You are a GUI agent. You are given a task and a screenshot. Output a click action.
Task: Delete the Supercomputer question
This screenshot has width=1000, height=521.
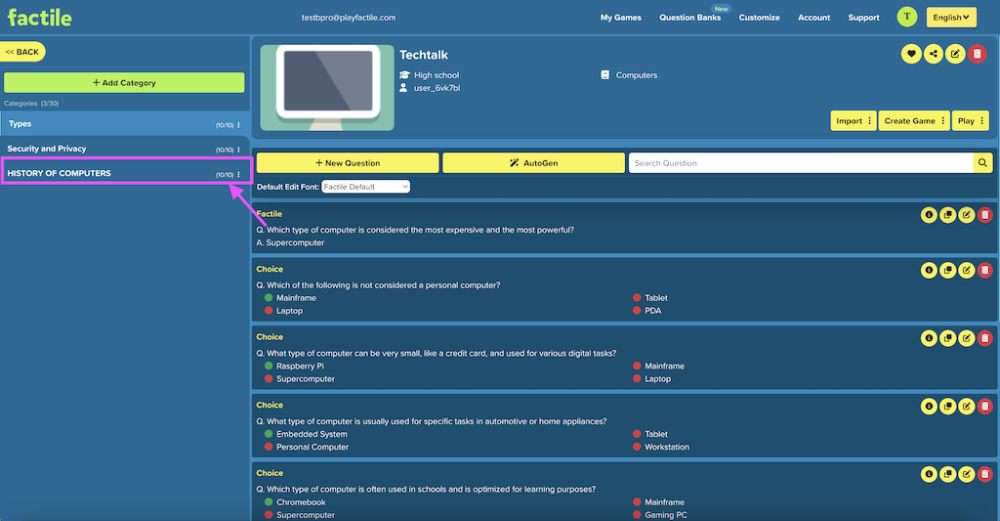tap(985, 215)
